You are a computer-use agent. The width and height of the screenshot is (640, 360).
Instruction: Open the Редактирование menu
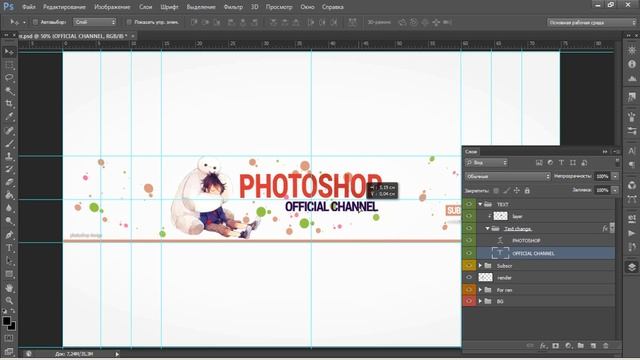[x=64, y=7]
